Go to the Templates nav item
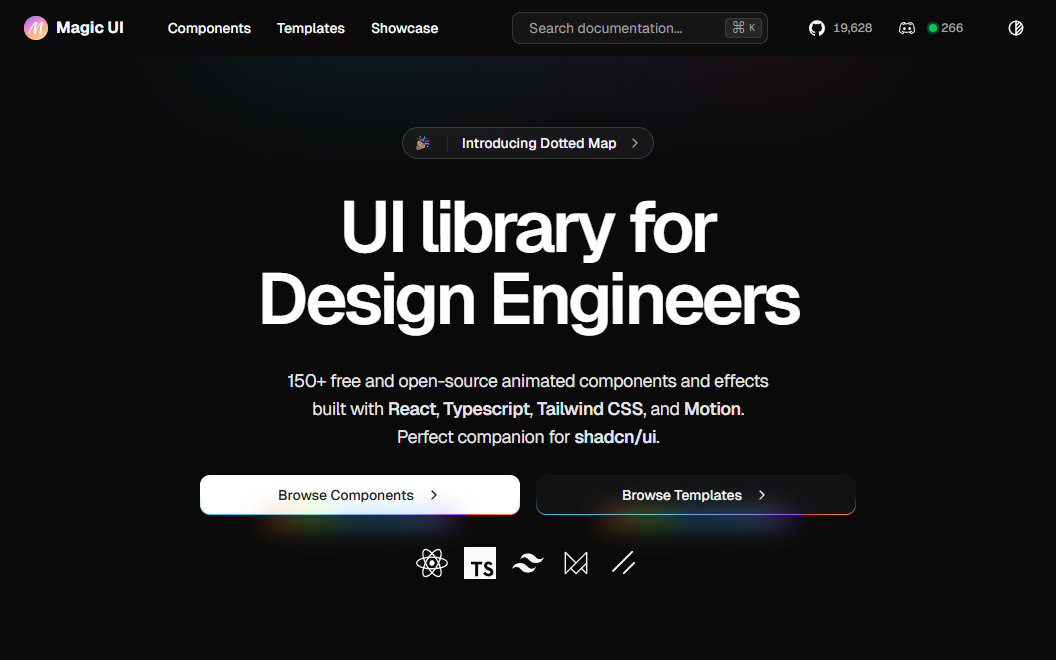The height and width of the screenshot is (660, 1056). pyautogui.click(x=311, y=28)
